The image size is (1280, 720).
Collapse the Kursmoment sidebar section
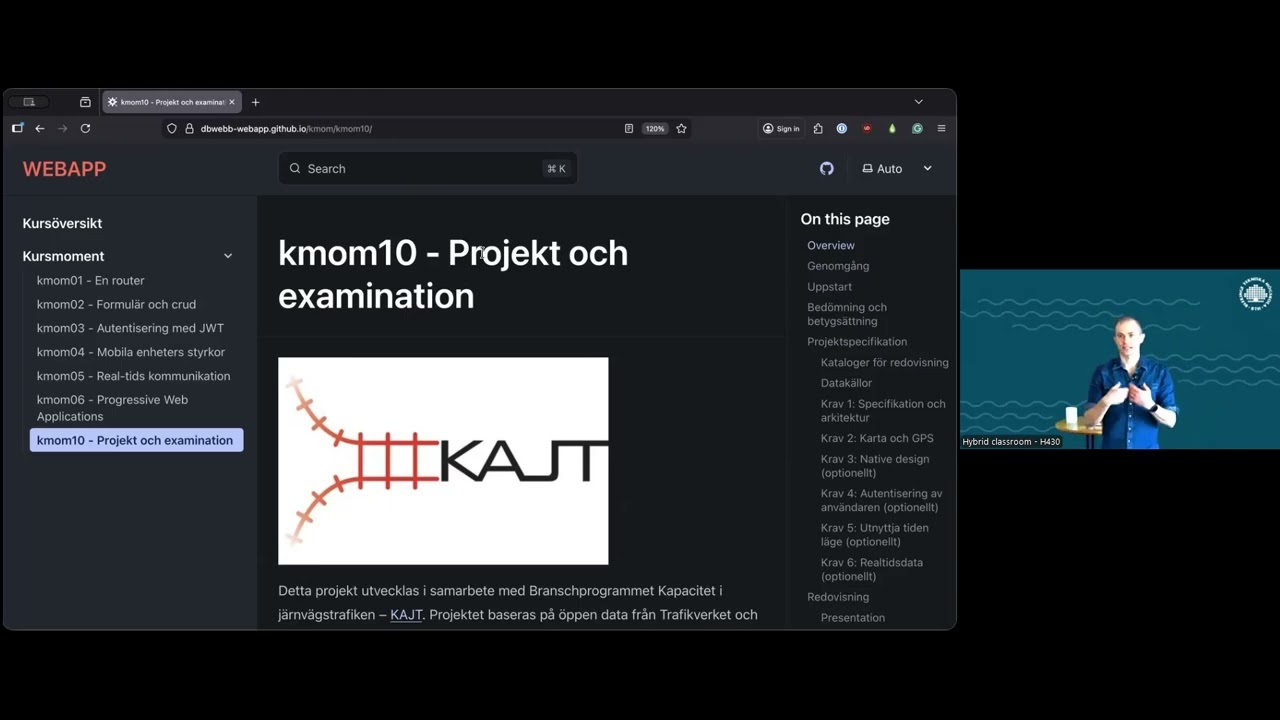228,256
